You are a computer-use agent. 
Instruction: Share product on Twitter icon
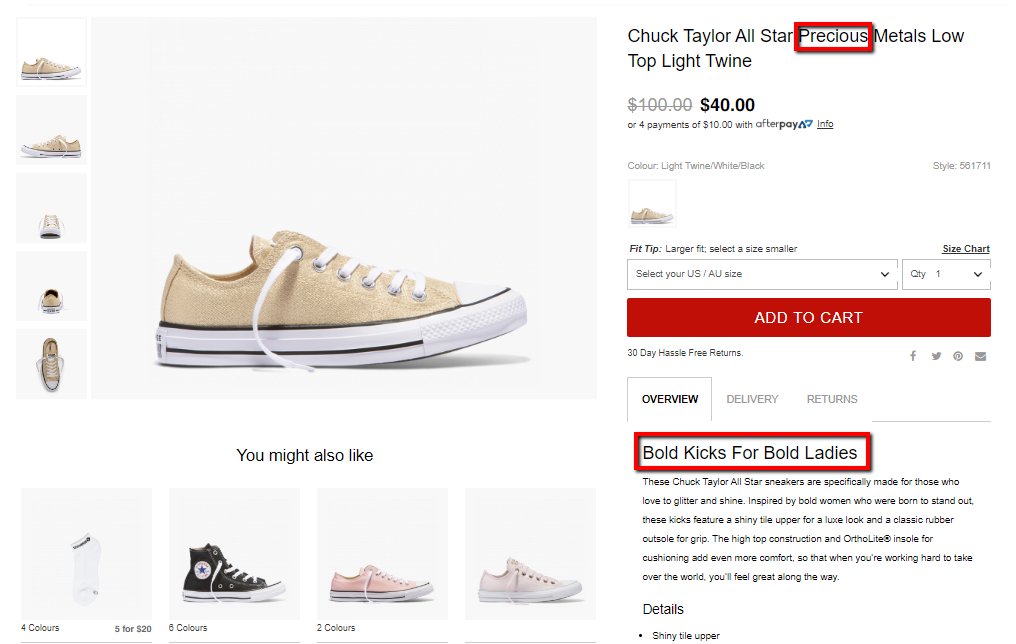click(936, 357)
